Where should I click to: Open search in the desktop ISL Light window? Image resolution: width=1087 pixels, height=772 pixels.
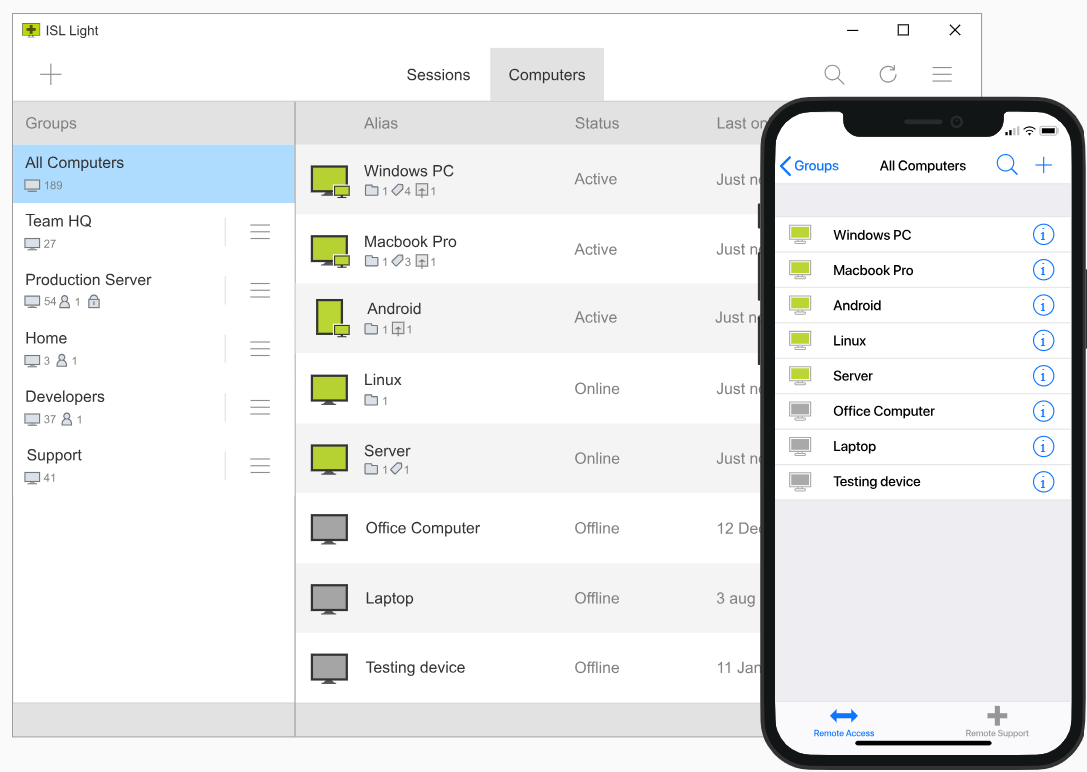click(834, 74)
